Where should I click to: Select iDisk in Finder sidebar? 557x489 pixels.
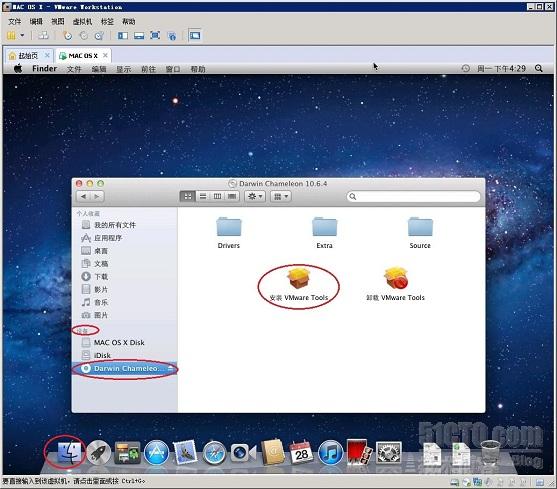pos(124,355)
